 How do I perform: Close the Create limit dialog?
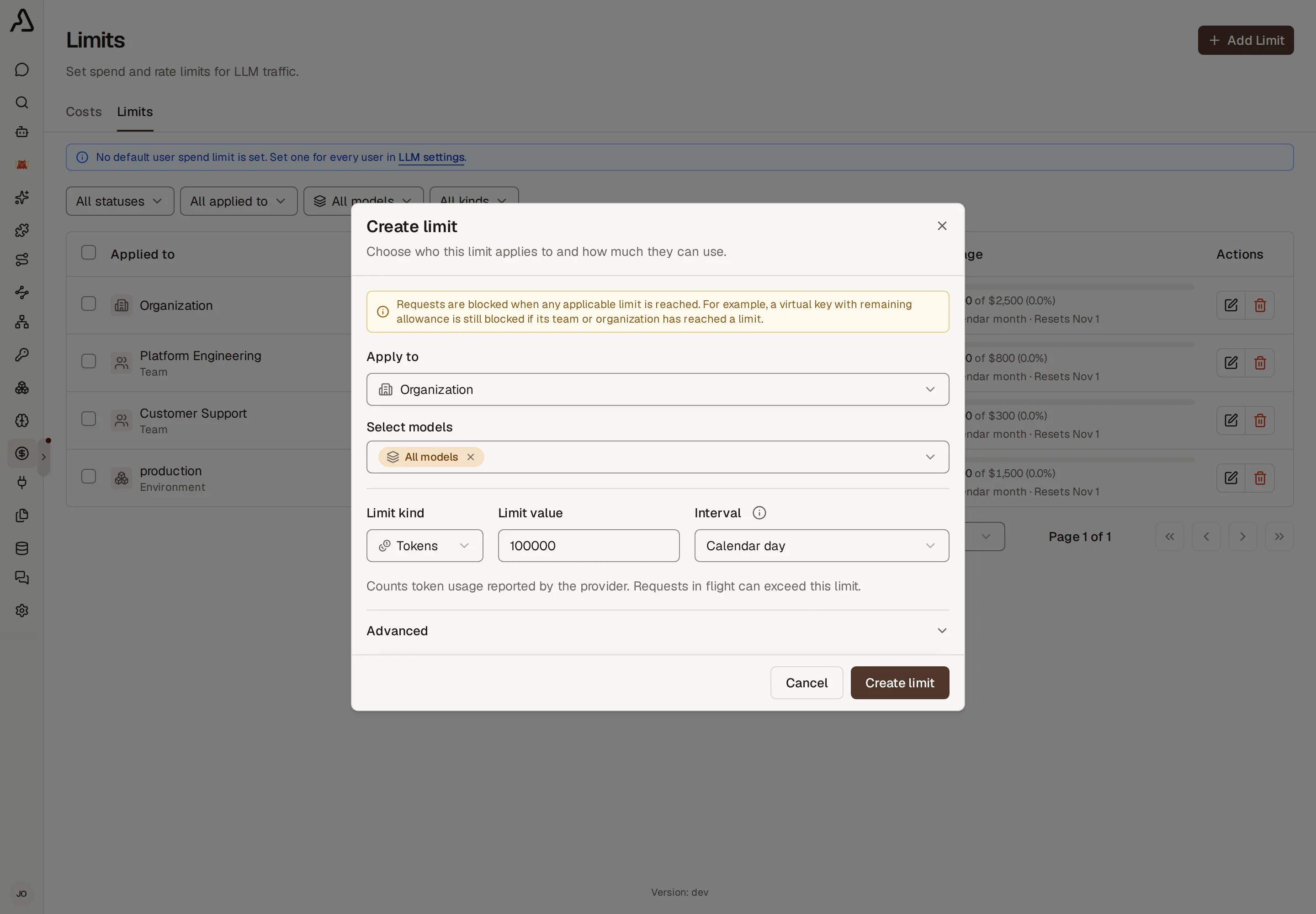pyautogui.click(x=941, y=226)
